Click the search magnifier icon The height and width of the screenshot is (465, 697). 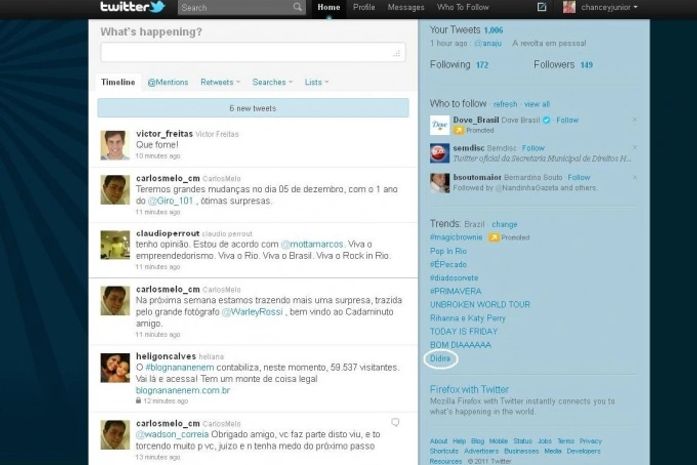tap(298, 8)
